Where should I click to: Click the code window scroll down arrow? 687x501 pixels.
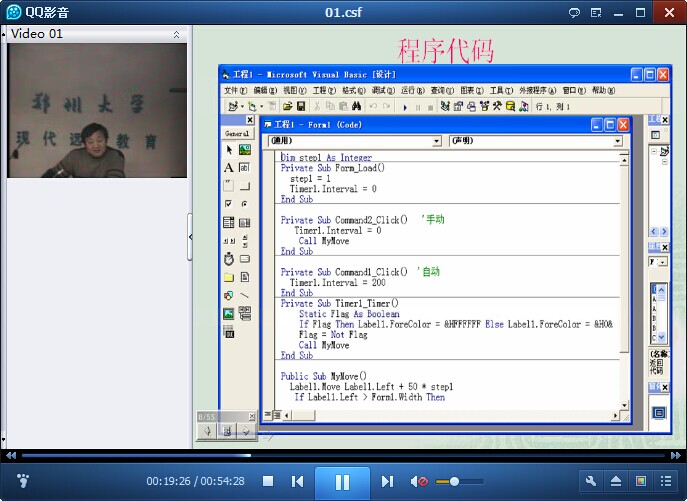pyautogui.click(x=624, y=405)
